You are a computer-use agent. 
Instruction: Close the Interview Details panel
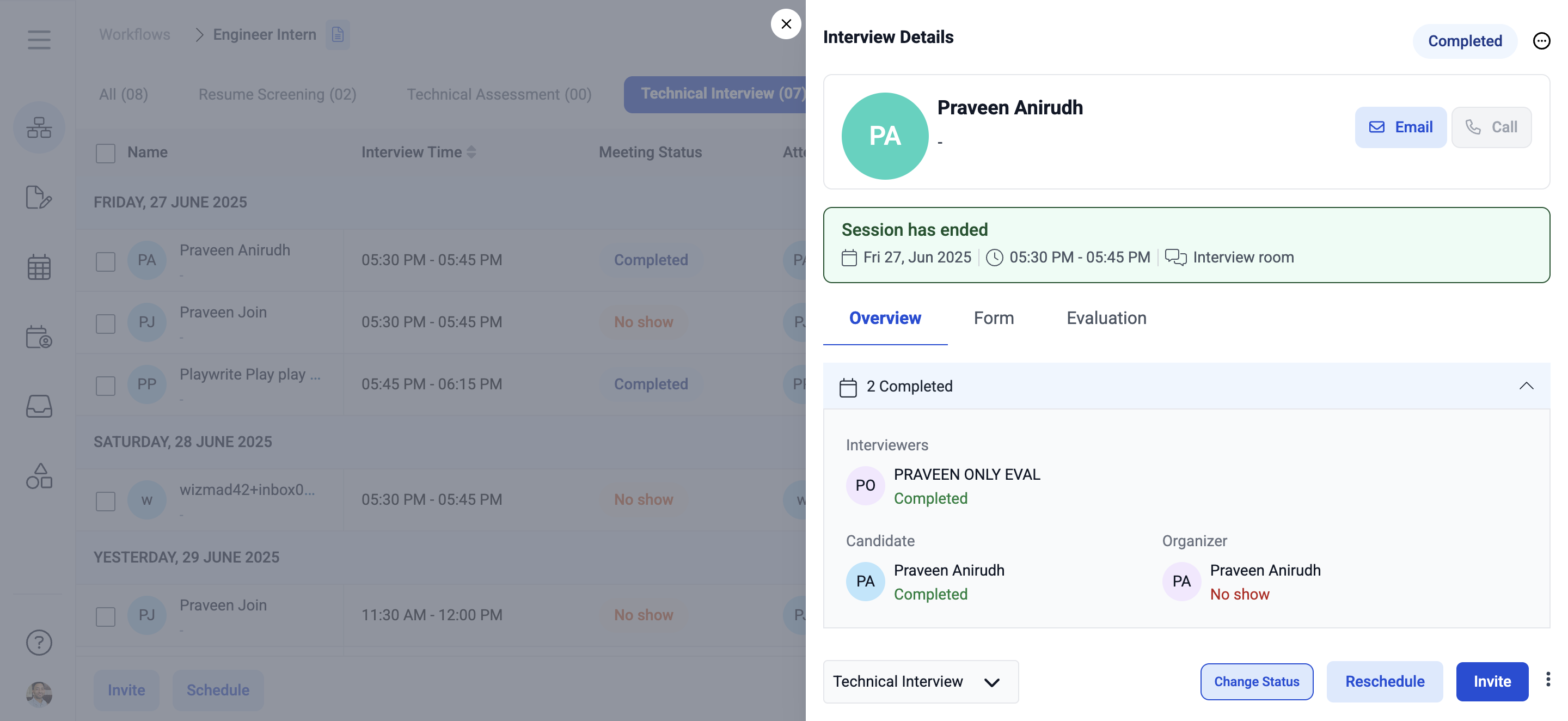[786, 24]
